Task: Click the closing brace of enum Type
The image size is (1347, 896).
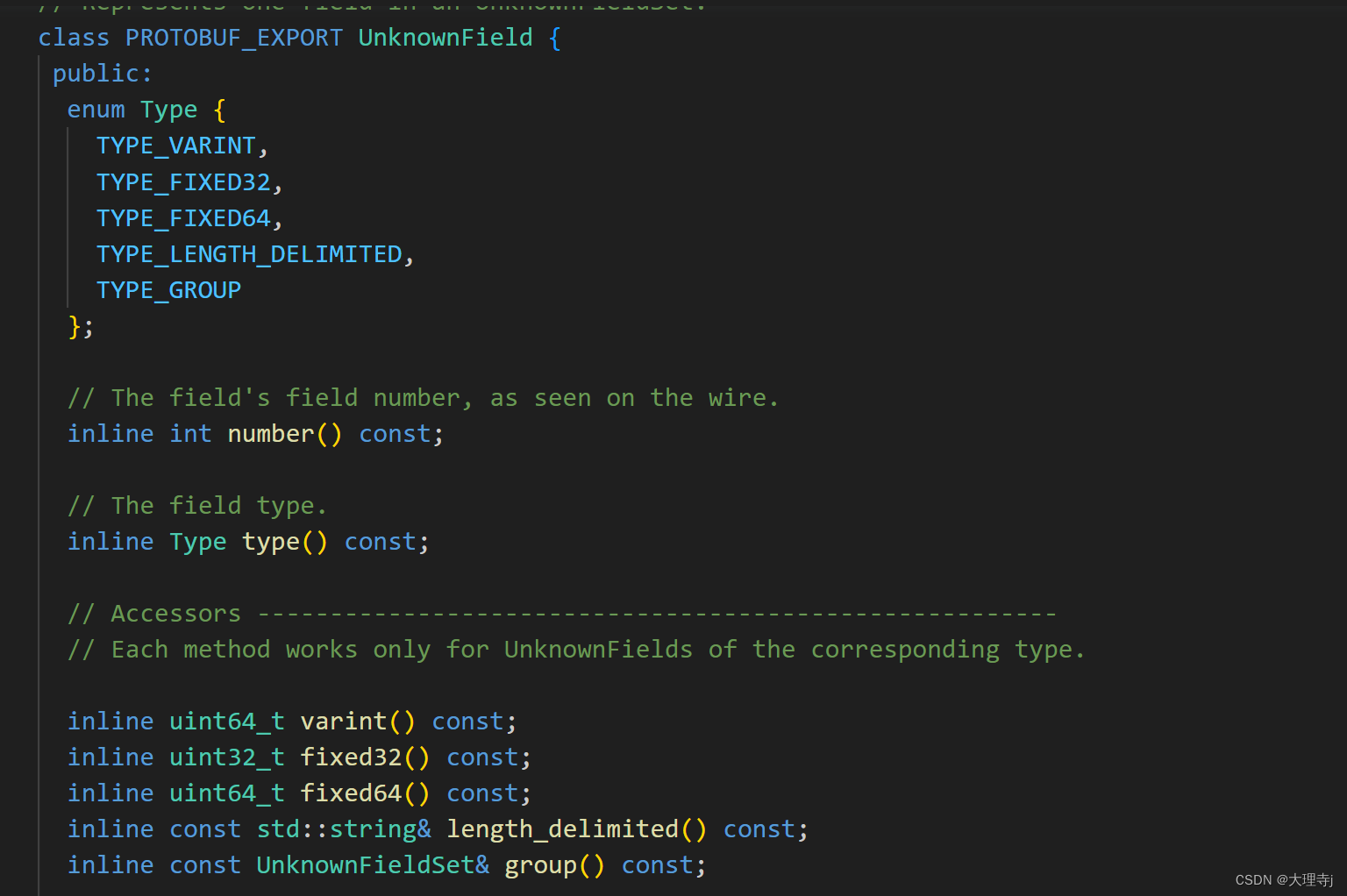Action: tap(75, 326)
